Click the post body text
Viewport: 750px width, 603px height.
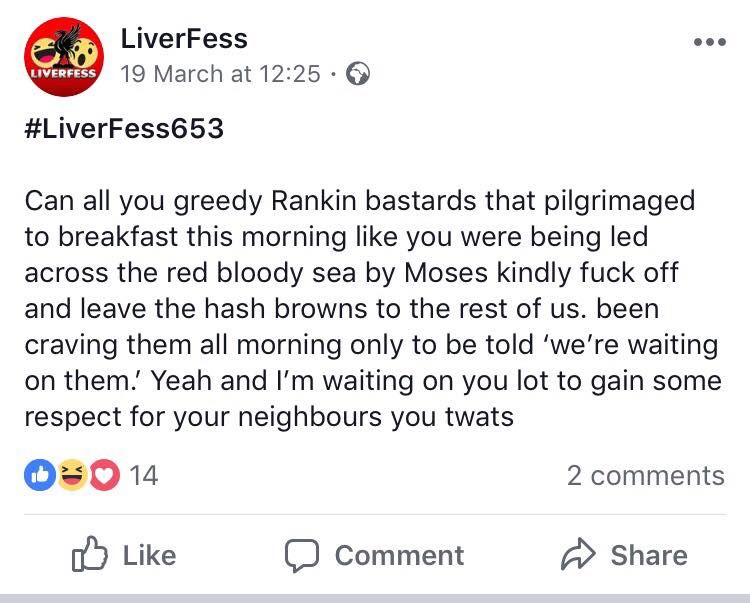point(373,309)
